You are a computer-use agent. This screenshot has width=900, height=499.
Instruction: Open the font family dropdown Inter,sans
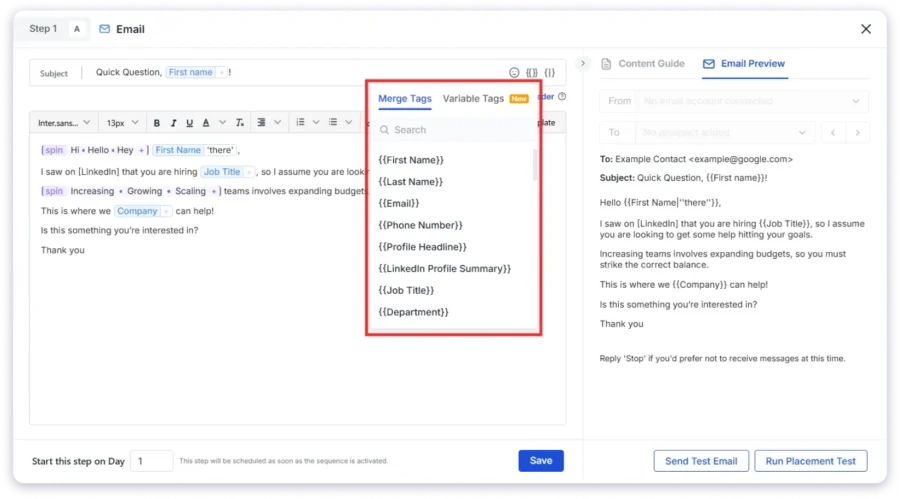[64, 123]
